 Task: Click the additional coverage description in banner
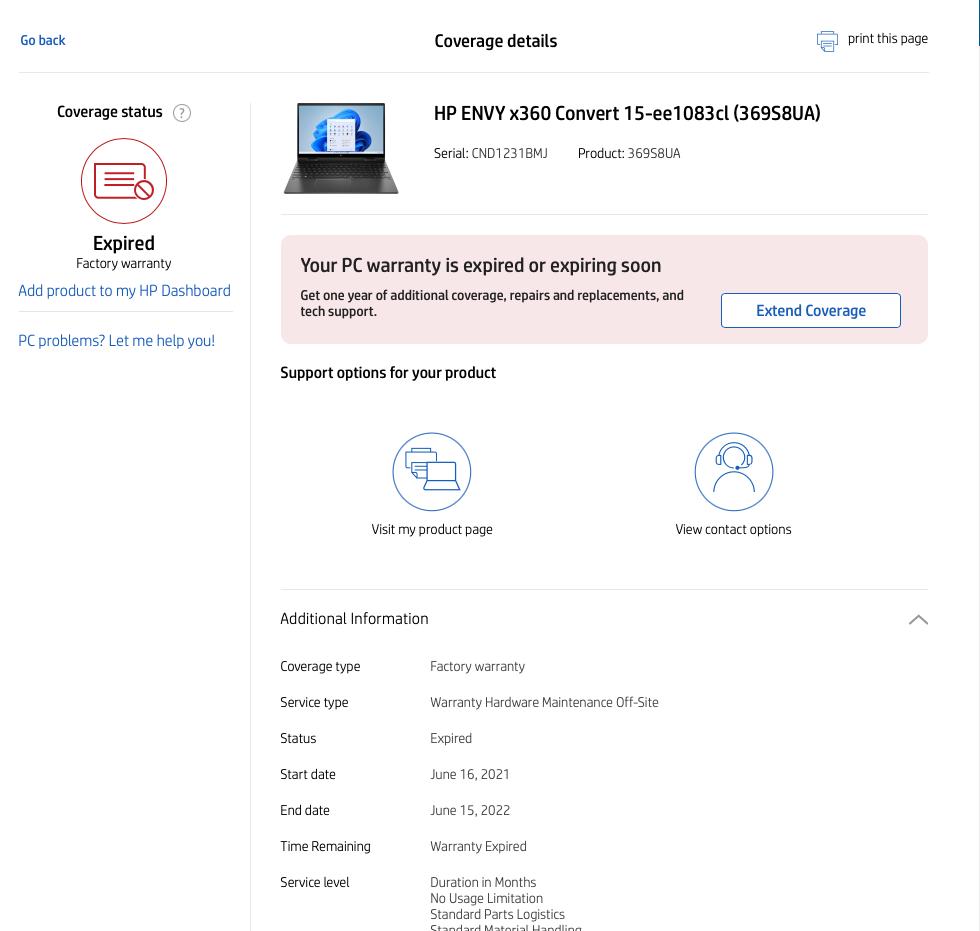point(492,303)
